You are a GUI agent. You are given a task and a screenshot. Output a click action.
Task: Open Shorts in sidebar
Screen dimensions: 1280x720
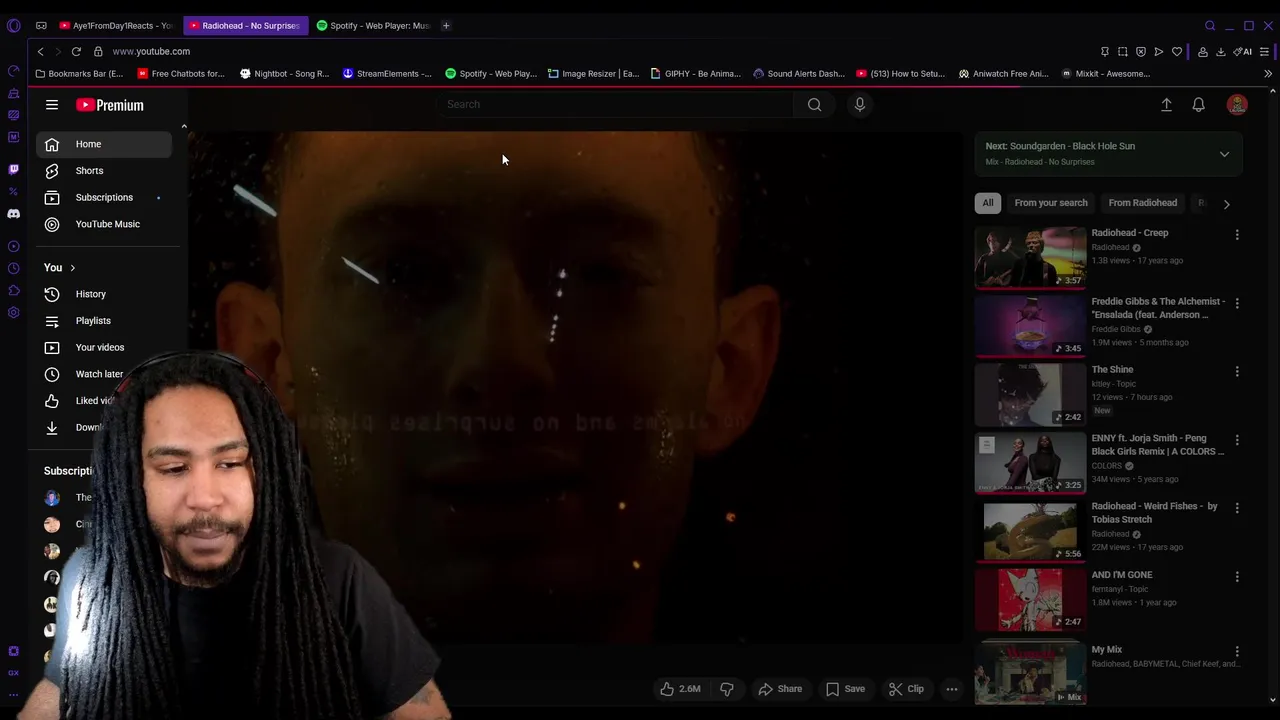click(104, 171)
